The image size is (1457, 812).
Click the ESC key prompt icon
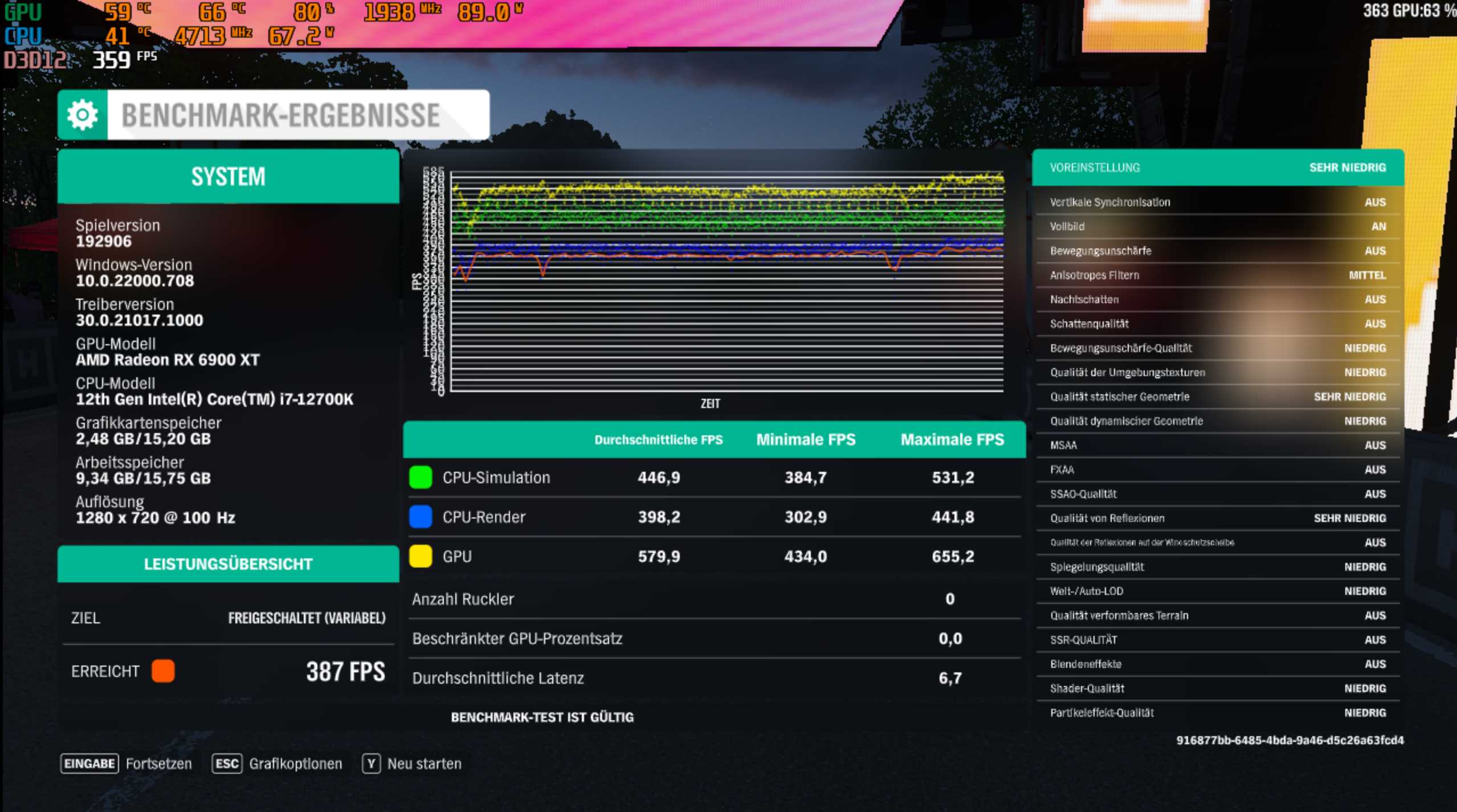point(227,764)
